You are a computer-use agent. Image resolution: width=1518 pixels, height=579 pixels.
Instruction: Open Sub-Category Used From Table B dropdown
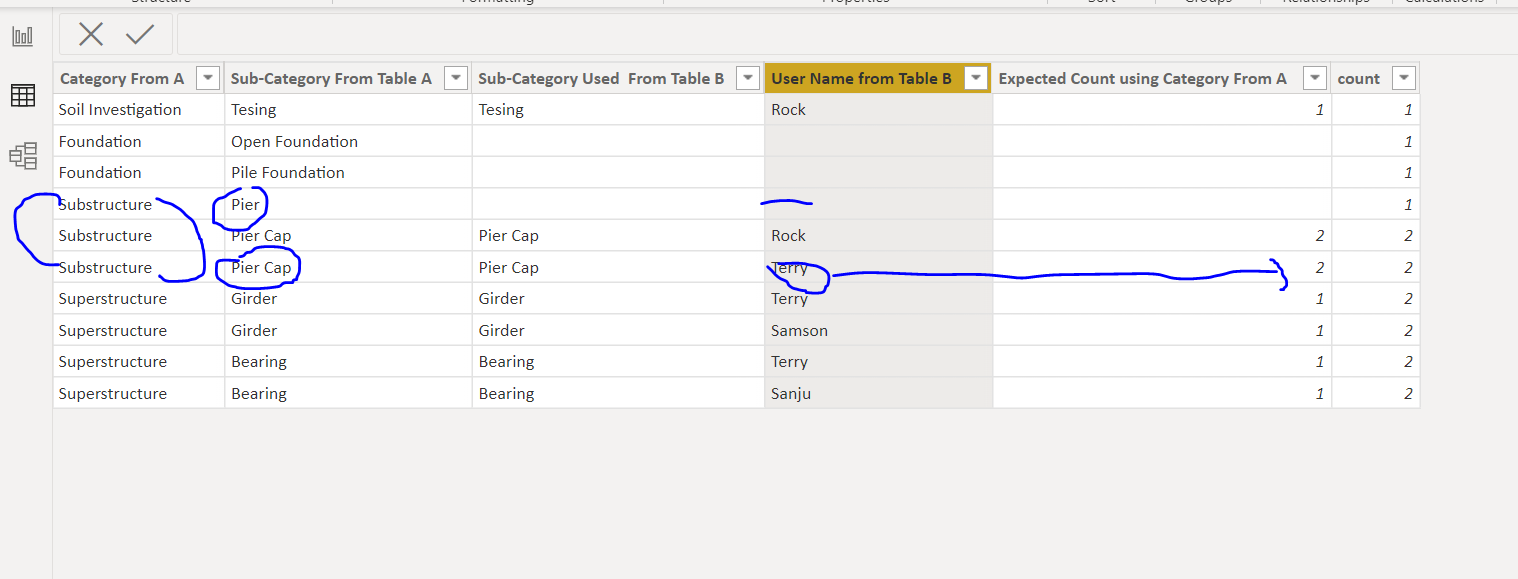coord(747,78)
